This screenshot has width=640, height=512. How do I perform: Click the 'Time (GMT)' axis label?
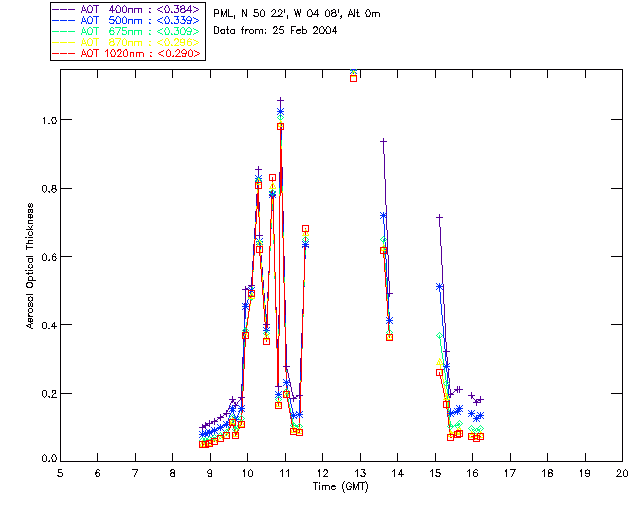(x=341, y=487)
